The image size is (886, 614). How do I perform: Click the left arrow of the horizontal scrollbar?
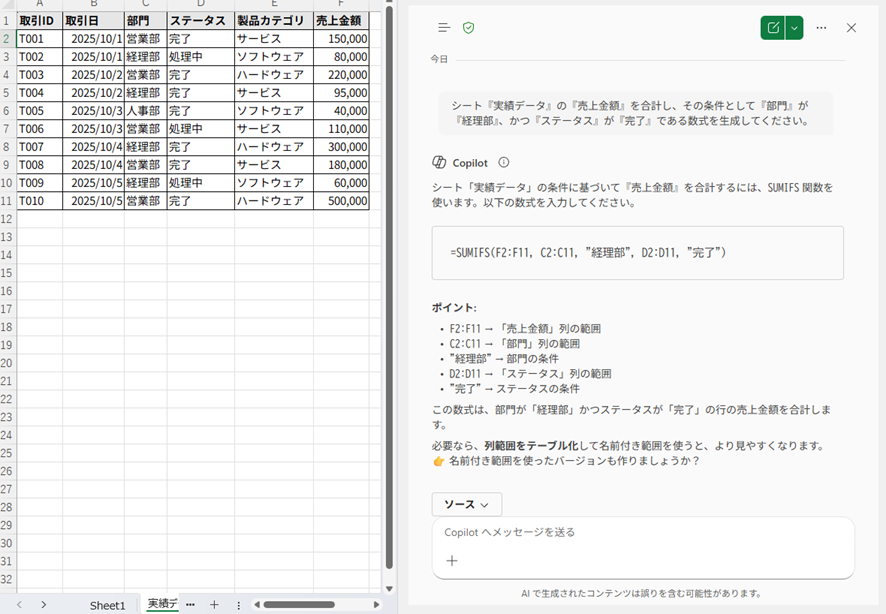click(256, 604)
